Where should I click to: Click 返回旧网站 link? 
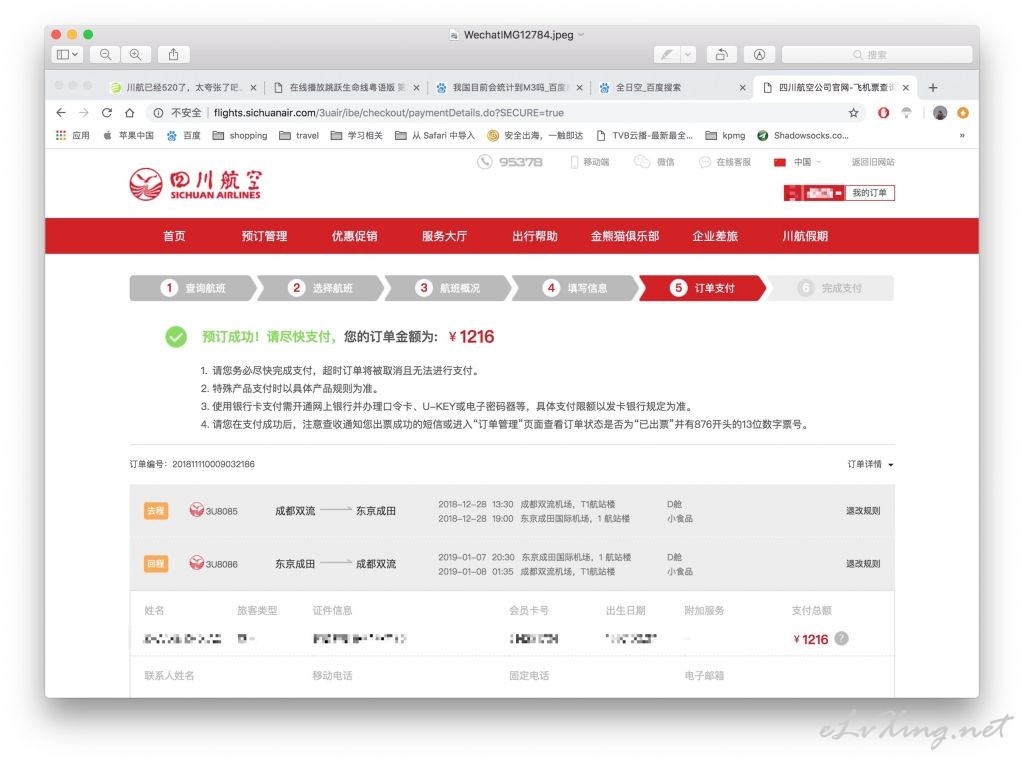(873, 162)
